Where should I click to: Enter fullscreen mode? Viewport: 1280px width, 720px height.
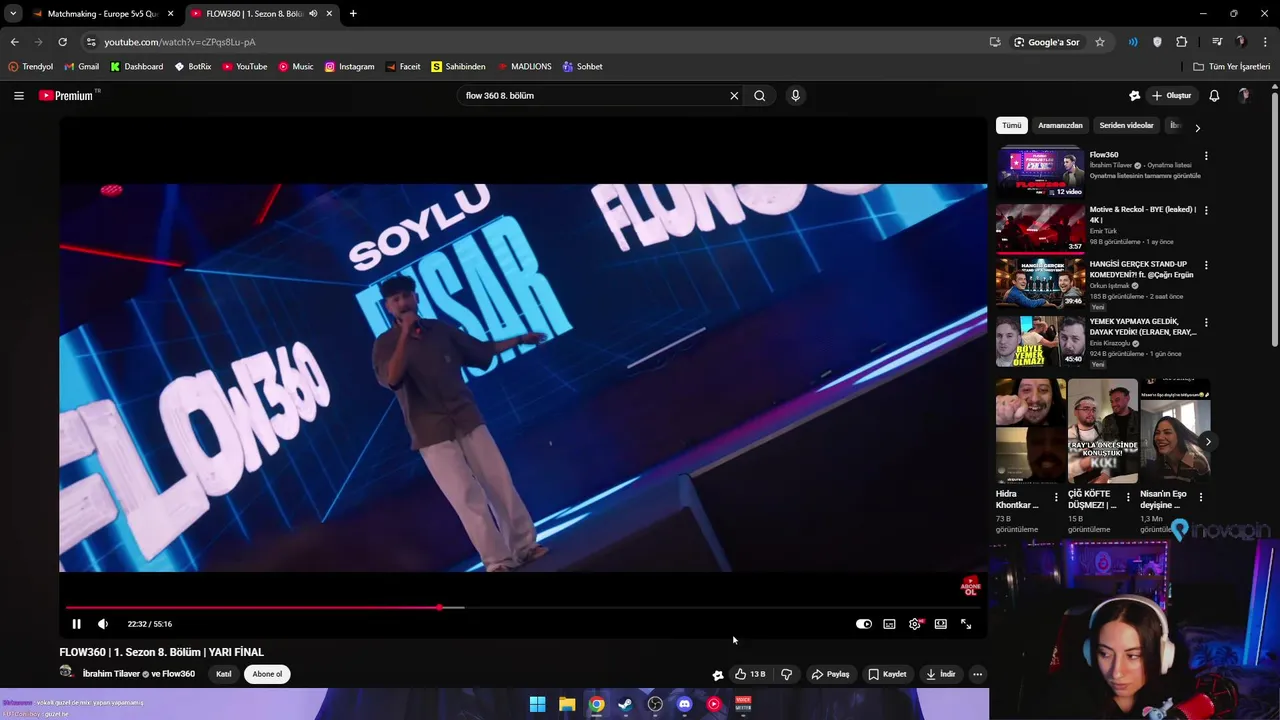click(966, 624)
